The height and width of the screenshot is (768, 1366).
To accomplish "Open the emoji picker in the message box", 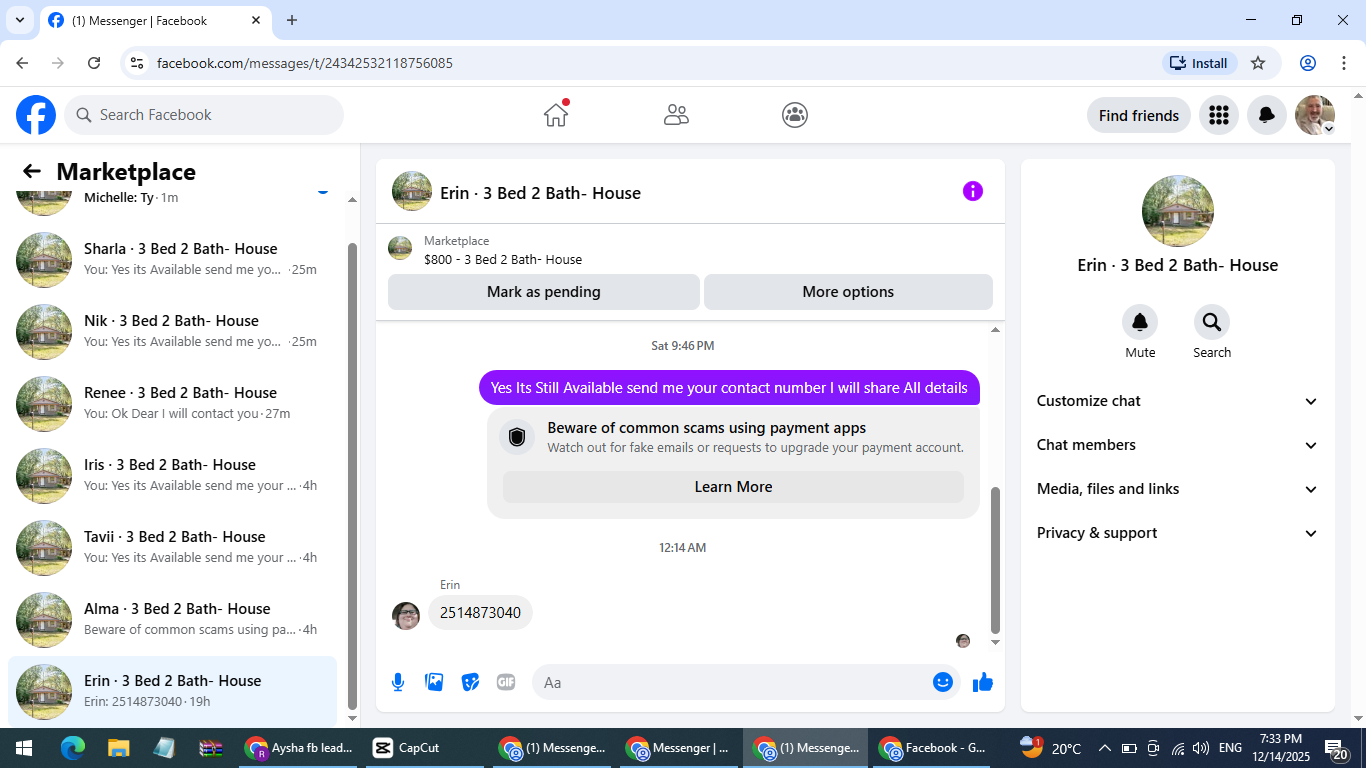I will (x=943, y=682).
